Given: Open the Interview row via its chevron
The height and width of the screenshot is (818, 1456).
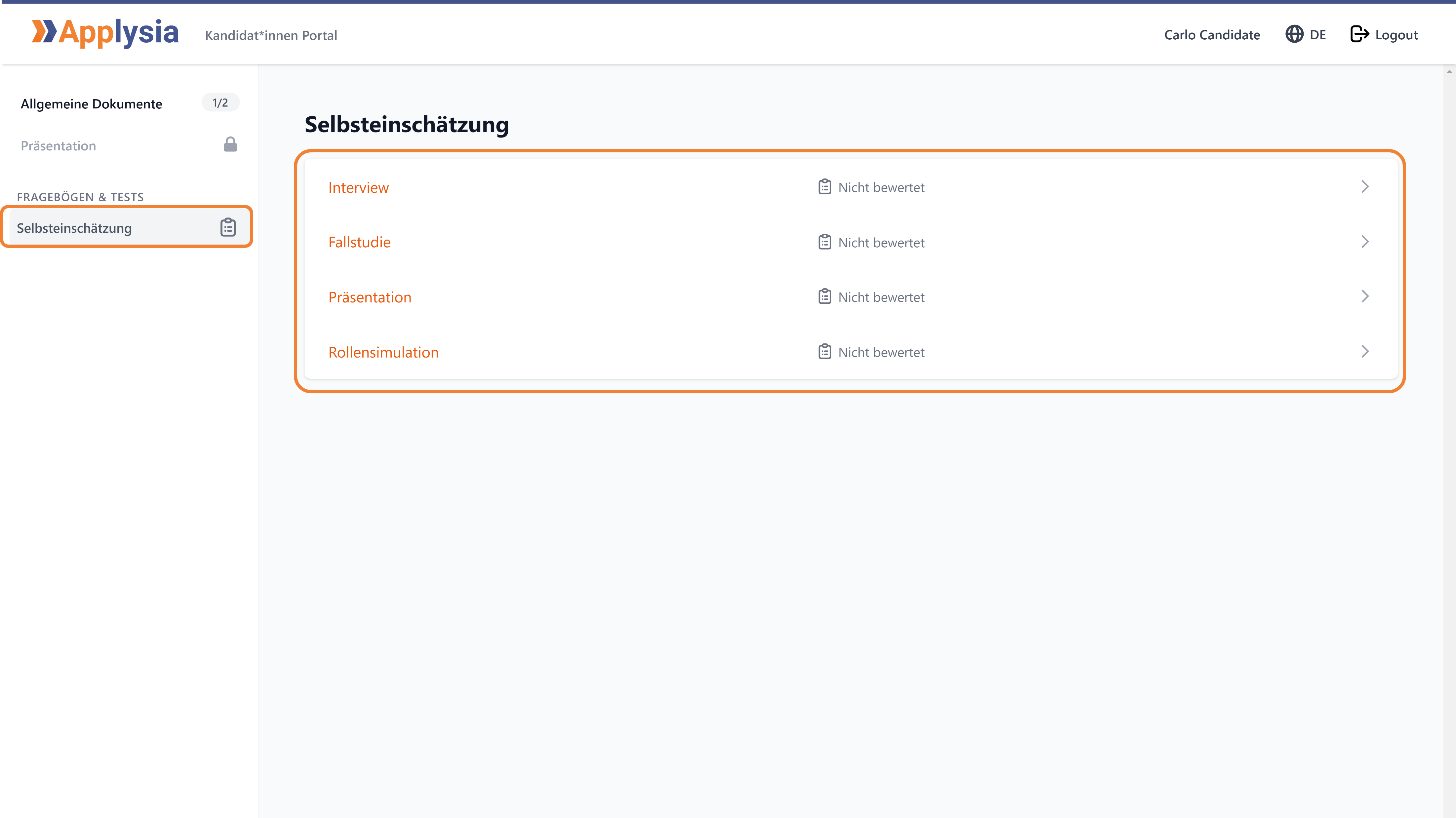Looking at the screenshot, I should [1365, 186].
